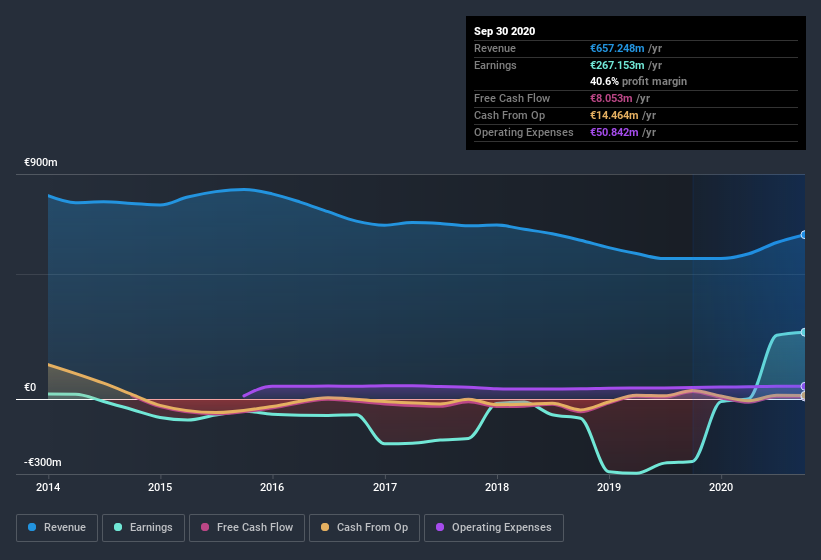Screen dimensions: 821x560
Task: Click the Revenue label in tooltip
Action: 495,48
